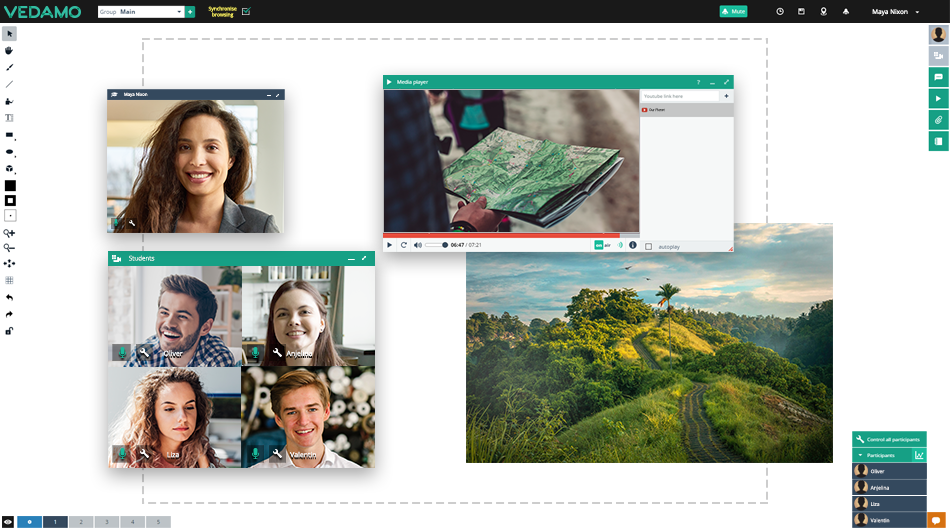Adjust the Media player volume slider
Screen dimensions: 950x530
click(436, 245)
